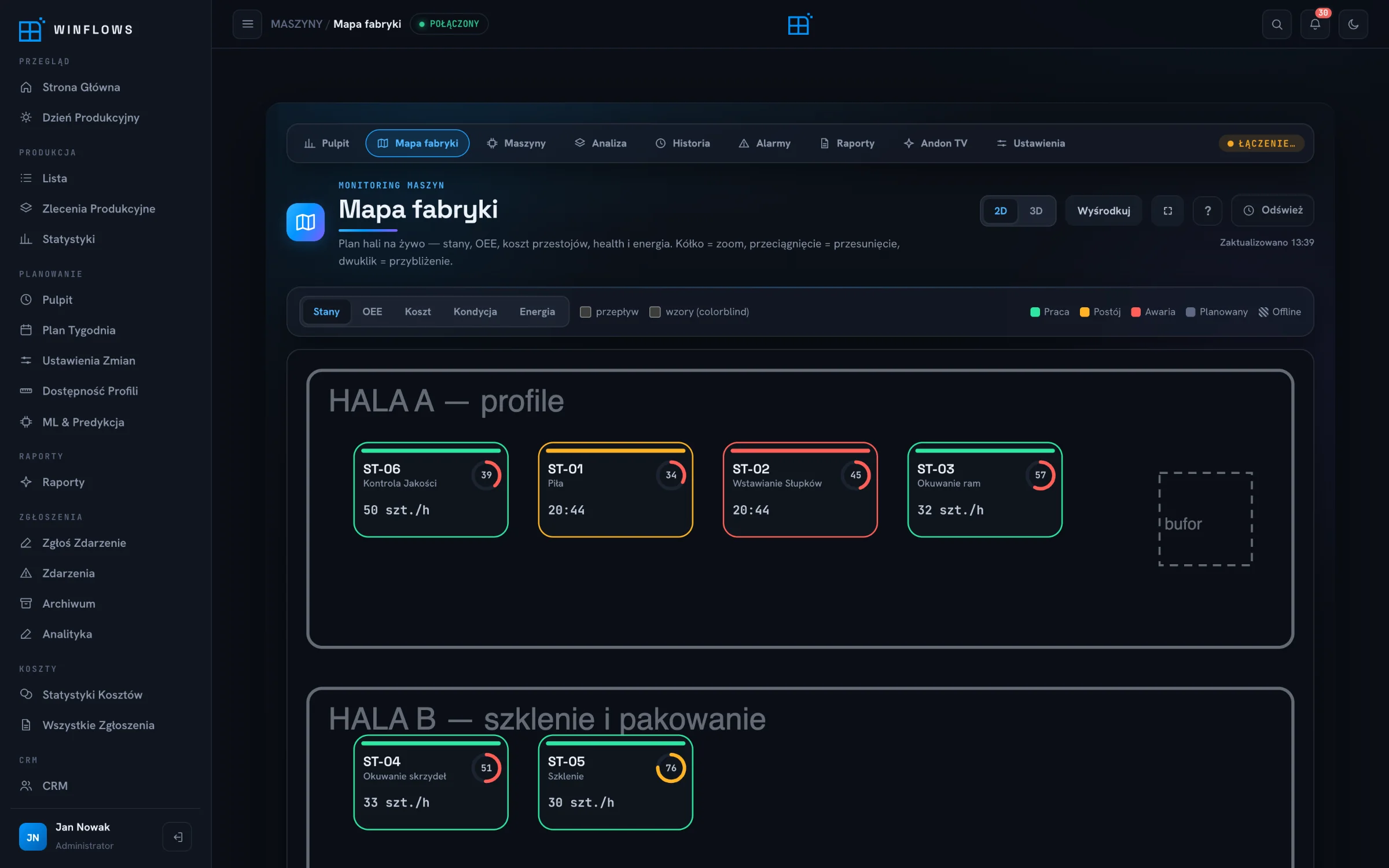Click the blue map icon beside title

click(x=305, y=222)
